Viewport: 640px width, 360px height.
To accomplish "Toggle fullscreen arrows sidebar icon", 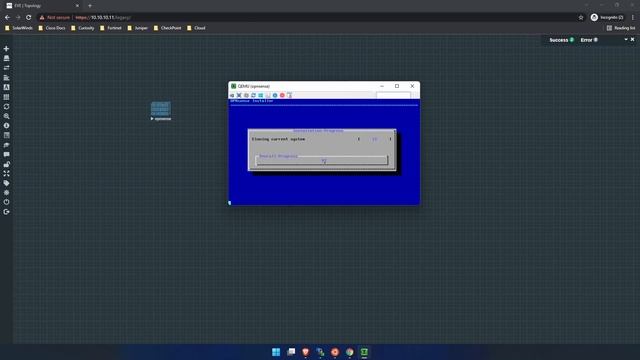I will point(6,173).
